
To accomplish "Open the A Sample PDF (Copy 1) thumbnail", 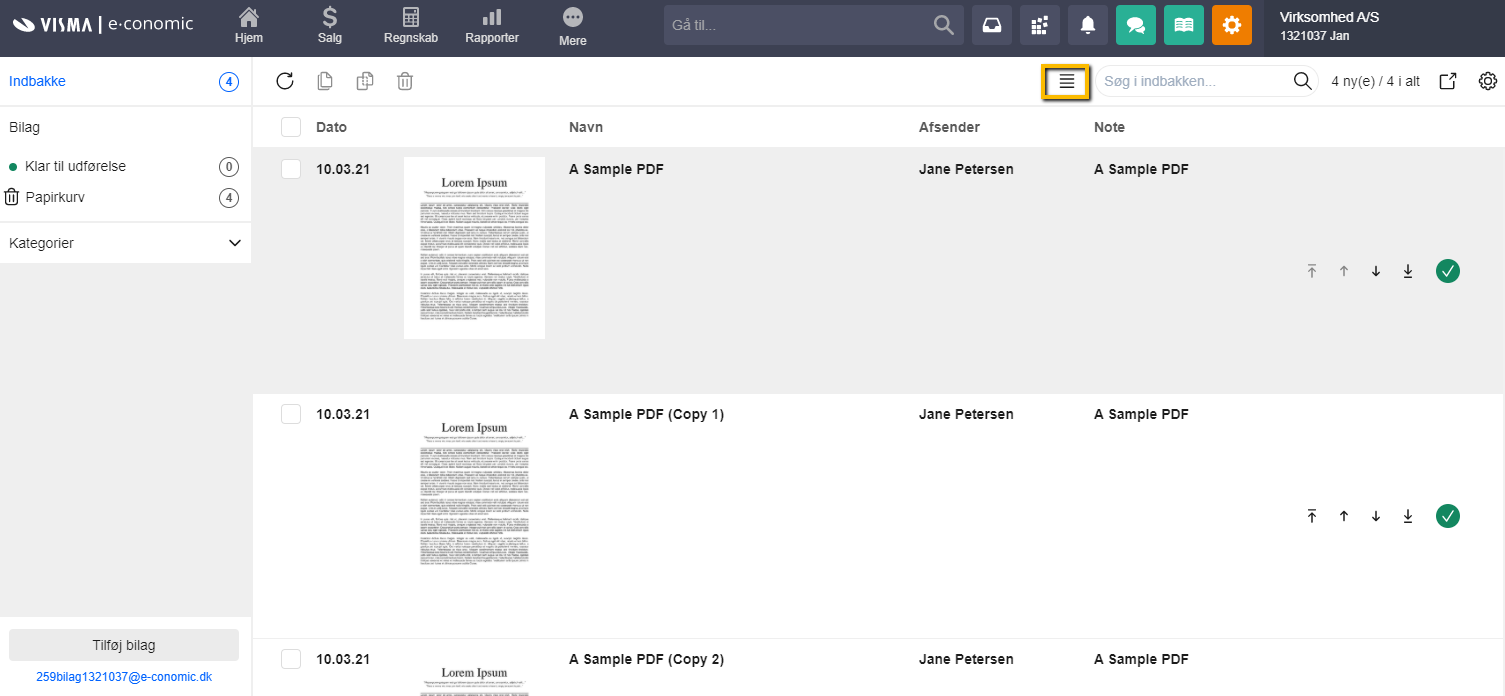I will [x=475, y=493].
